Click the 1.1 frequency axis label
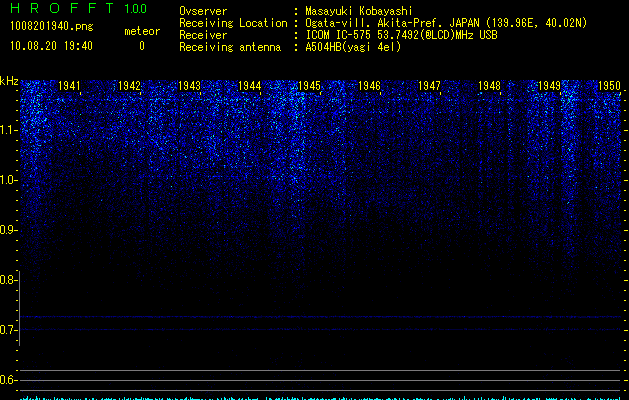 coord(7,130)
